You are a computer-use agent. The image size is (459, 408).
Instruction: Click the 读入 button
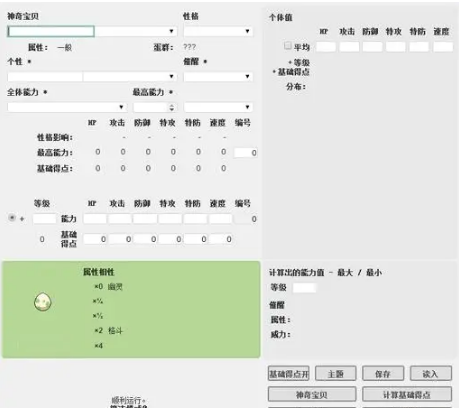pyautogui.click(x=431, y=374)
